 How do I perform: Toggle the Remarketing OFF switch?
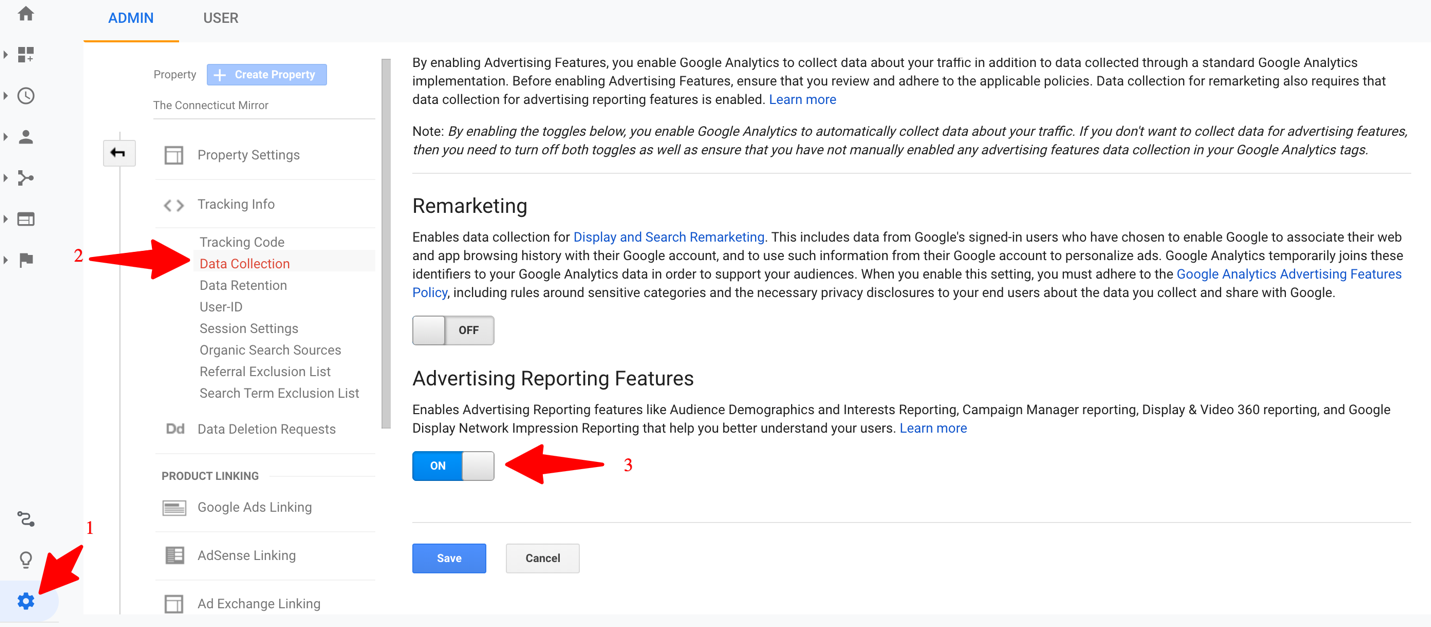(x=453, y=330)
